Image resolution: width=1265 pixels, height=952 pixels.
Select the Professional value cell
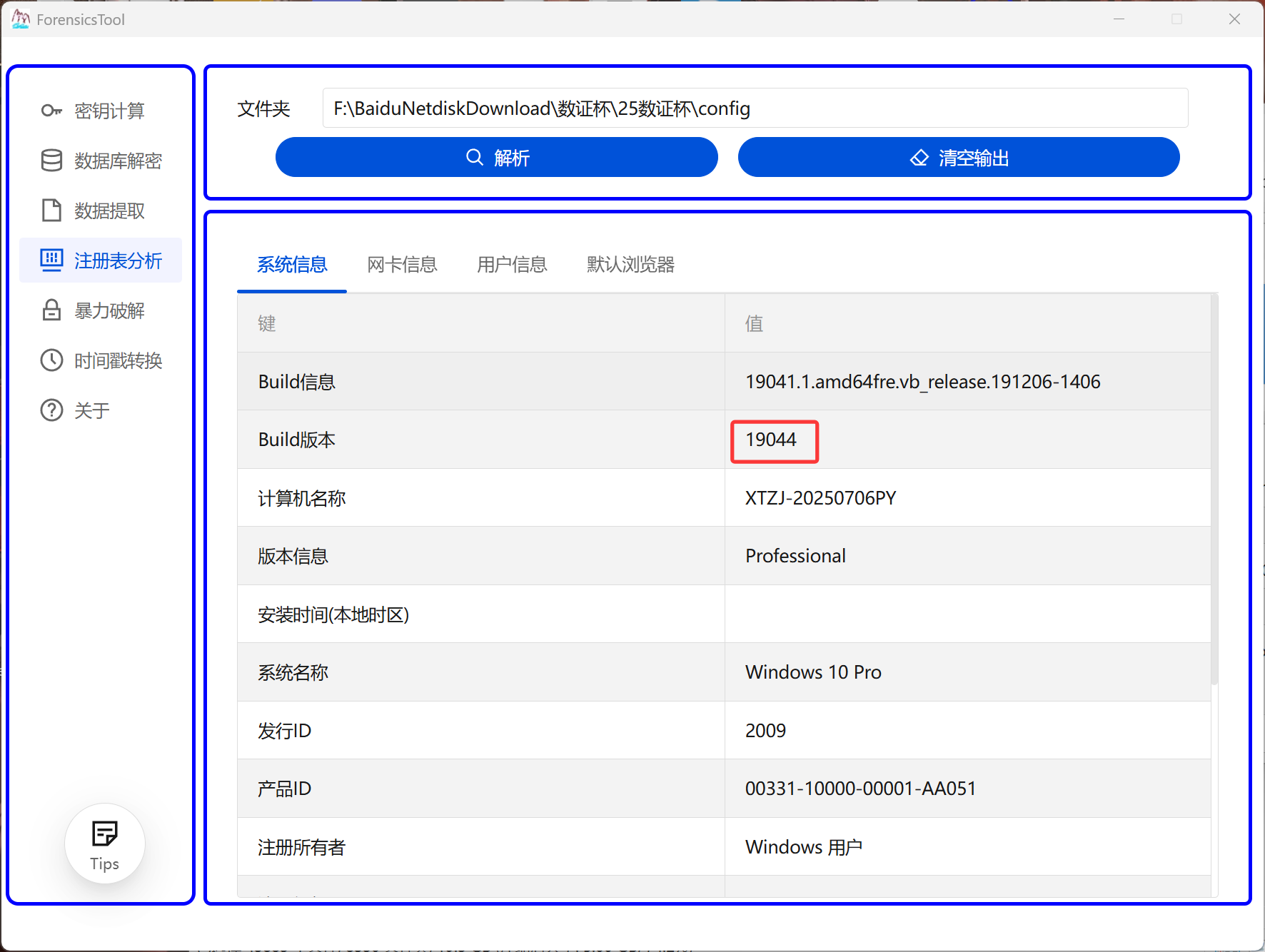pos(968,556)
